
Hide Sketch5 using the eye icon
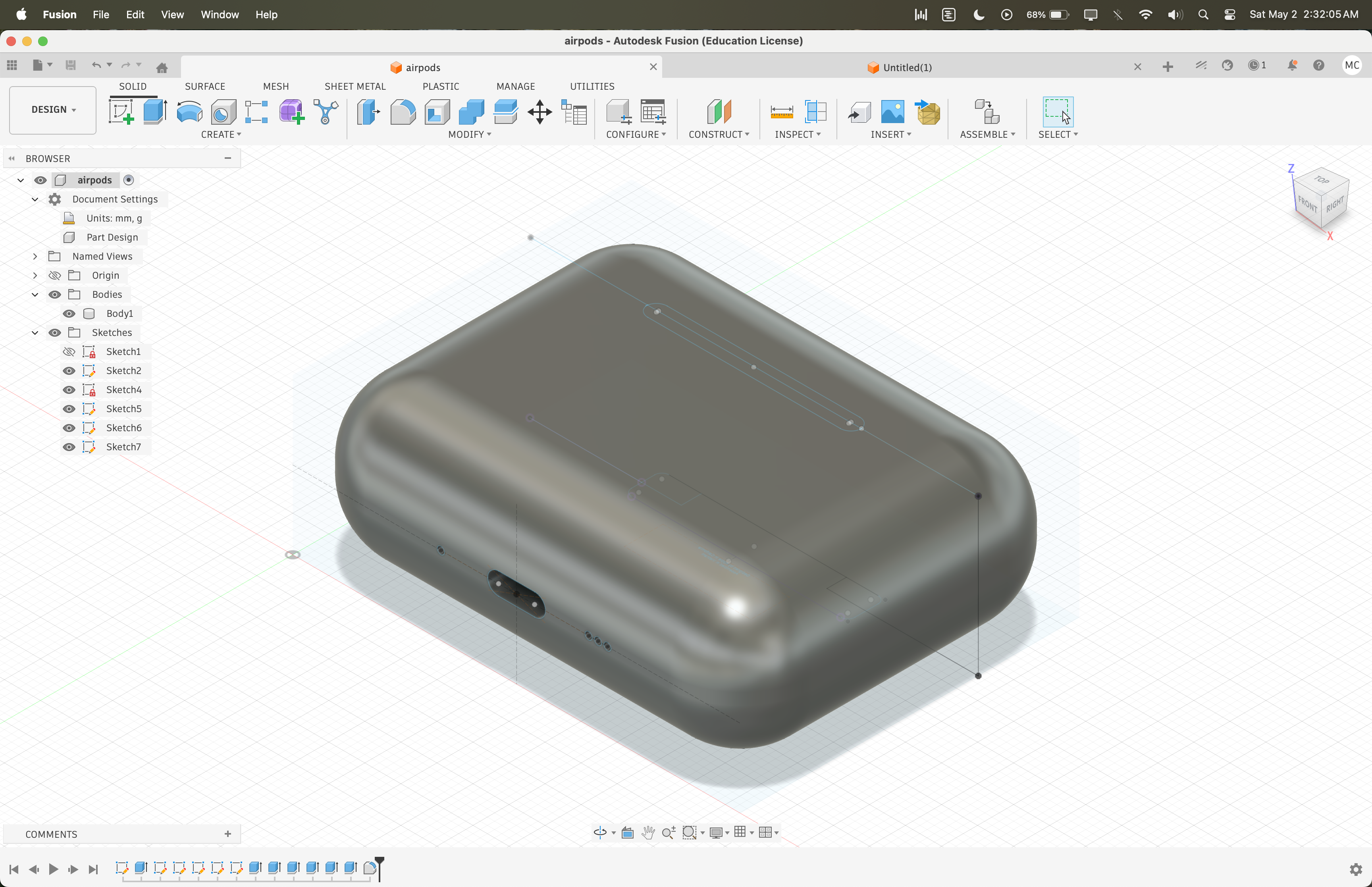click(x=69, y=409)
